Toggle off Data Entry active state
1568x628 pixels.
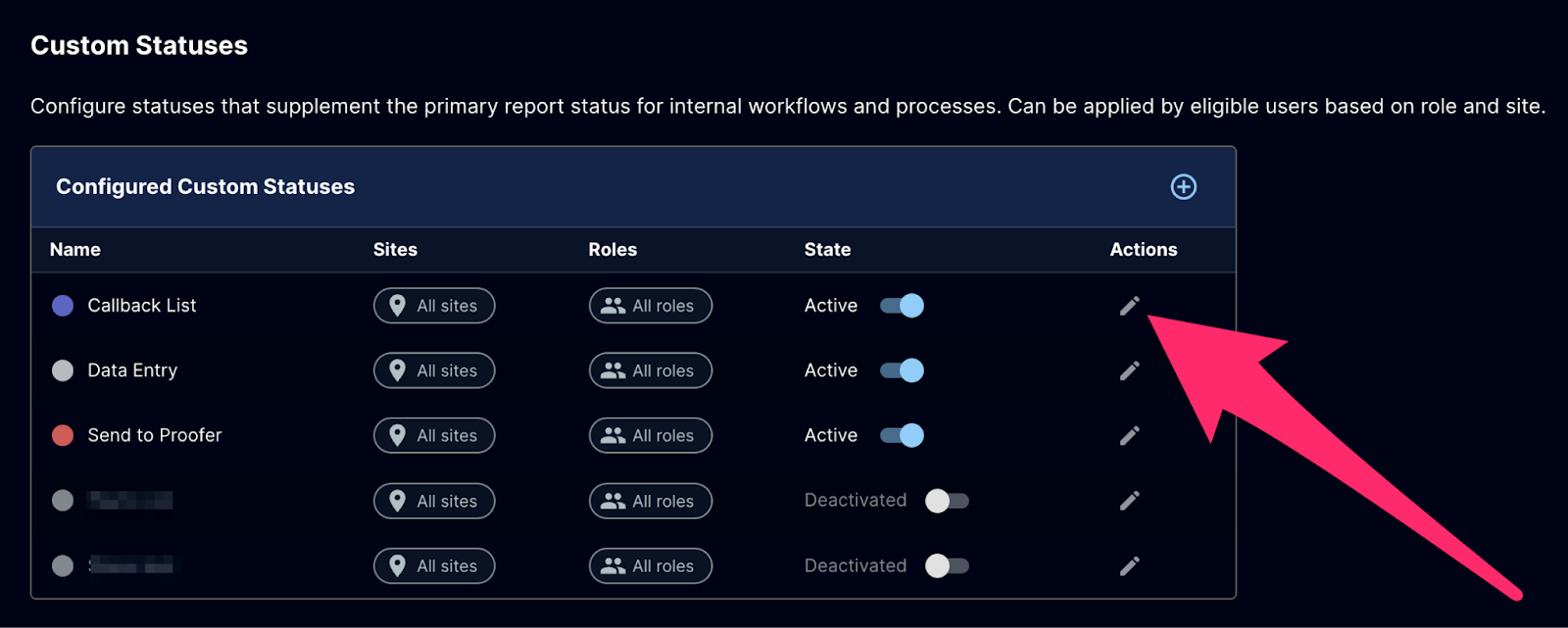point(902,370)
